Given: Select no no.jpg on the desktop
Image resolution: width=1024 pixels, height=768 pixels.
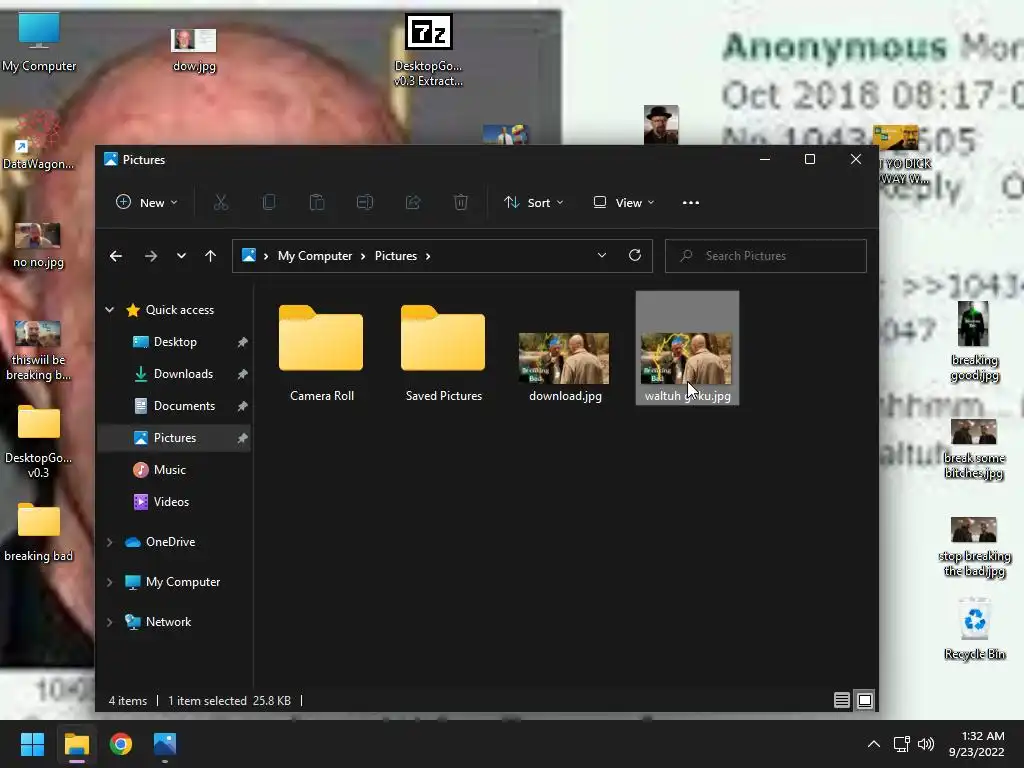Looking at the screenshot, I should coord(38,246).
